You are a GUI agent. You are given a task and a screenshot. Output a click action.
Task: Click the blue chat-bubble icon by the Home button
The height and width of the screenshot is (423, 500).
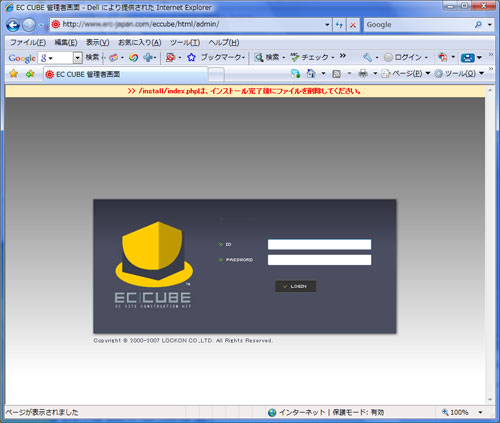tap(295, 73)
